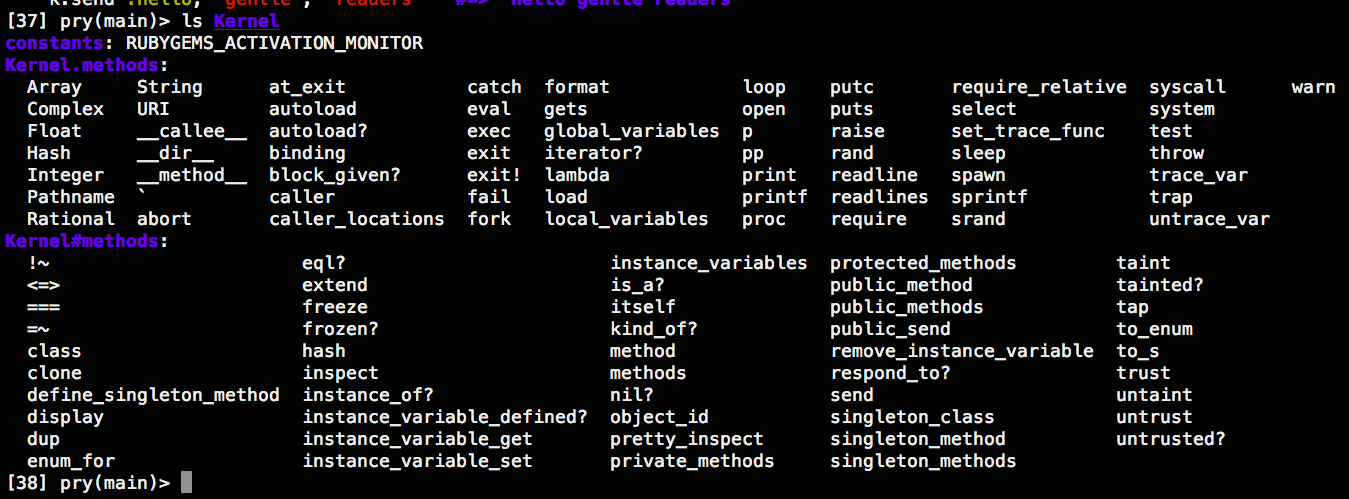Click RUBYGEMS_ACTIVATION_MONITOR constant text
This screenshot has height=499, width=1349.
pyautogui.click(x=274, y=43)
